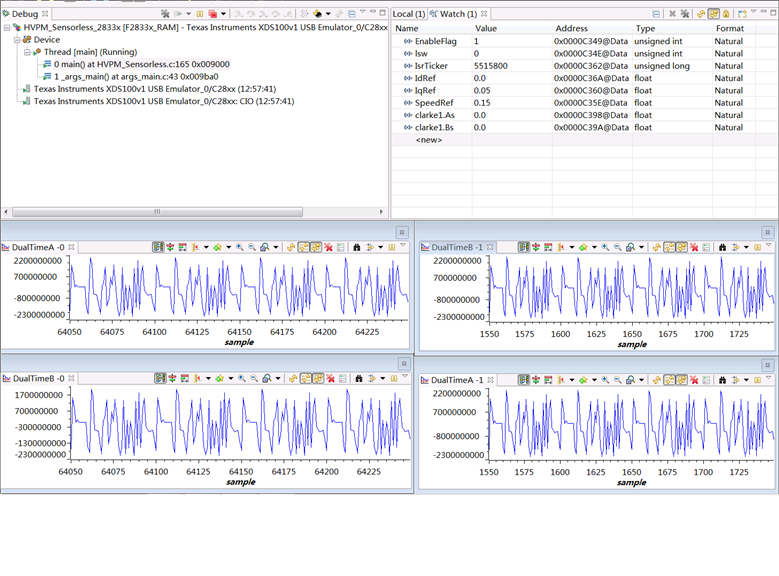Collapse the Device tree node
This screenshot has height=576, width=779.
[x=16, y=40]
